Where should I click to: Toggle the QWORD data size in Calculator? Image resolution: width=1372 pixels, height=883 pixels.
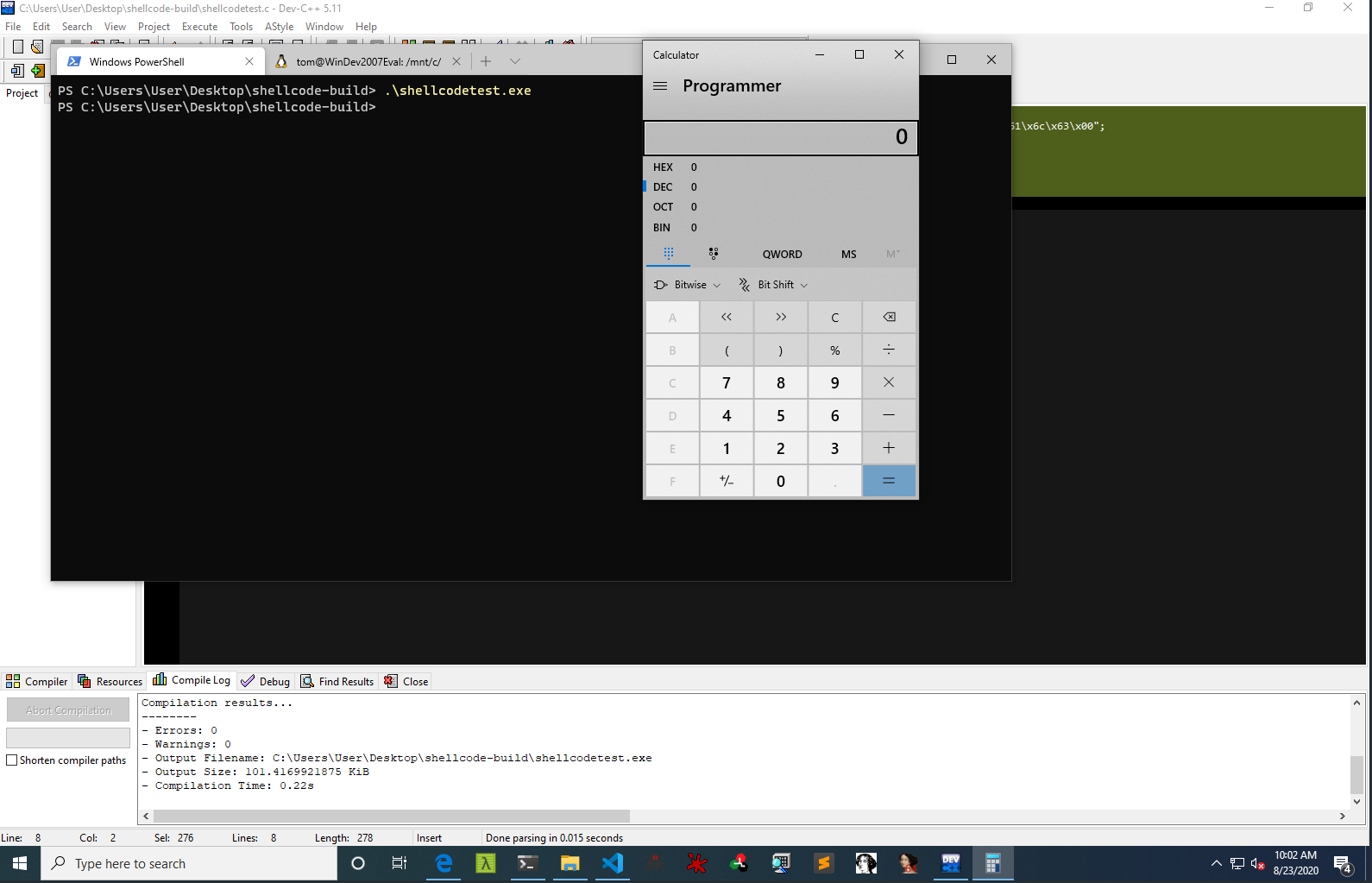[x=782, y=254]
